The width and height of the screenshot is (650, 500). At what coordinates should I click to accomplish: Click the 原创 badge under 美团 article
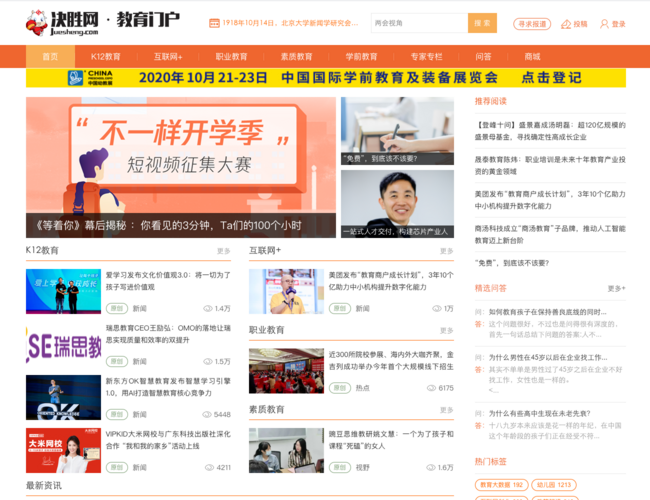340,308
